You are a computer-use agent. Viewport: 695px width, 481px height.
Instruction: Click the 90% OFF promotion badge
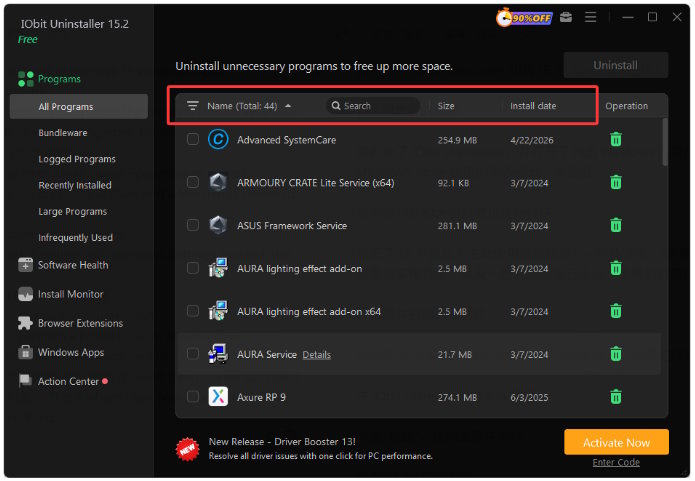524,18
